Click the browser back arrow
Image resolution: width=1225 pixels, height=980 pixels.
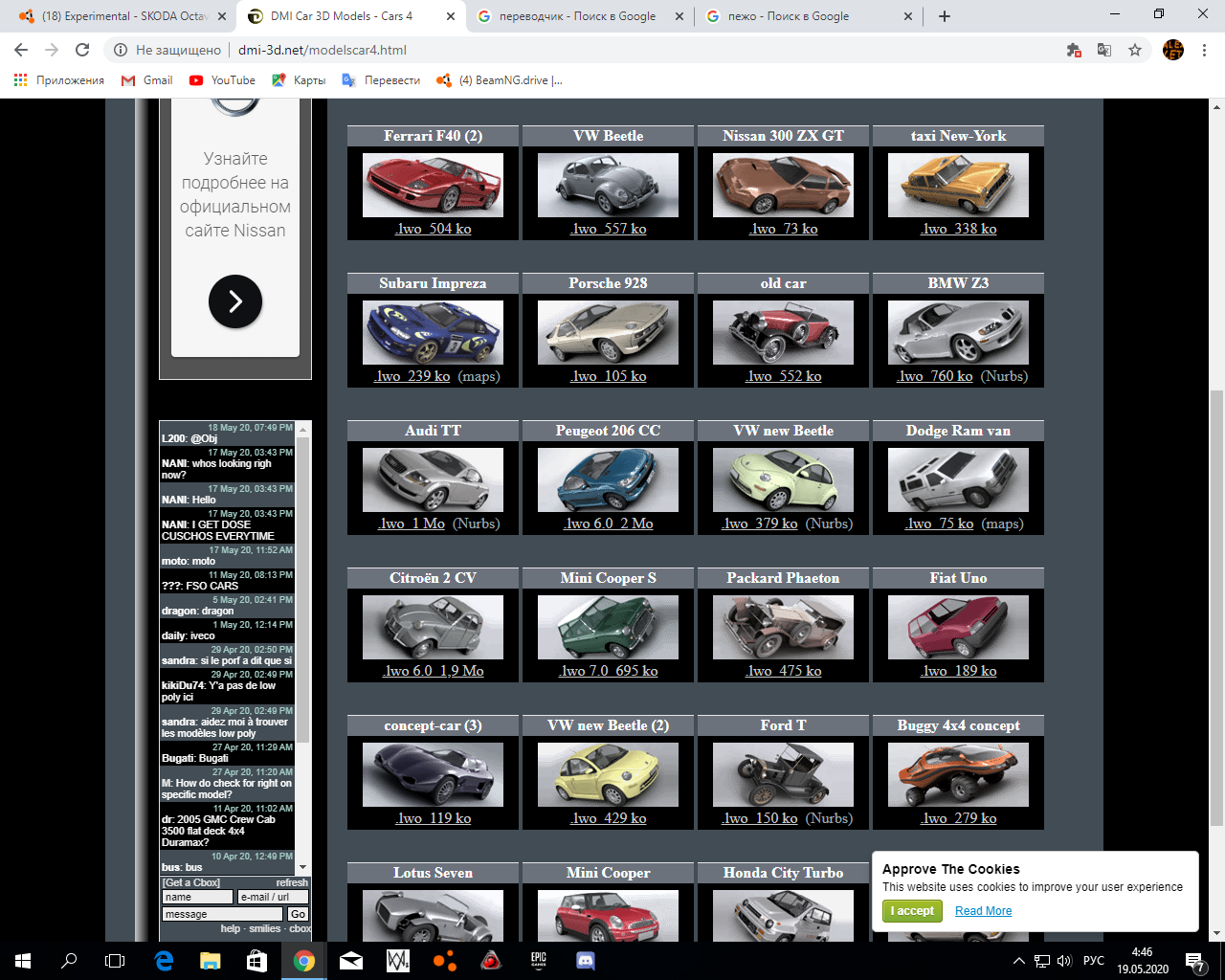[21, 50]
